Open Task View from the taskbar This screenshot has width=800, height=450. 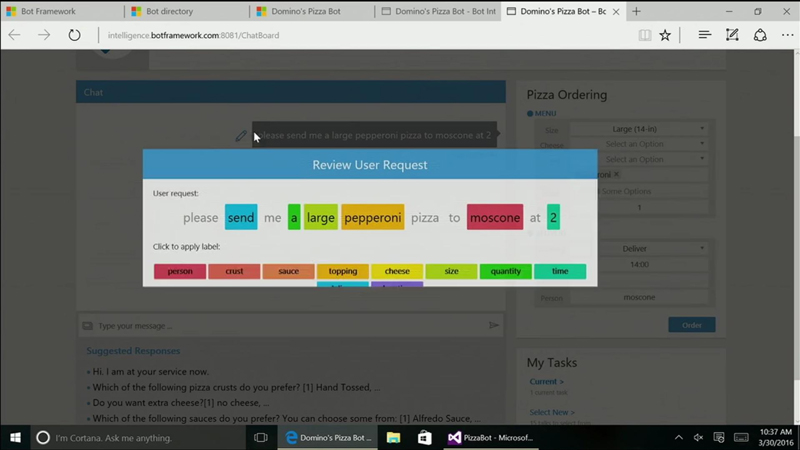point(261,438)
